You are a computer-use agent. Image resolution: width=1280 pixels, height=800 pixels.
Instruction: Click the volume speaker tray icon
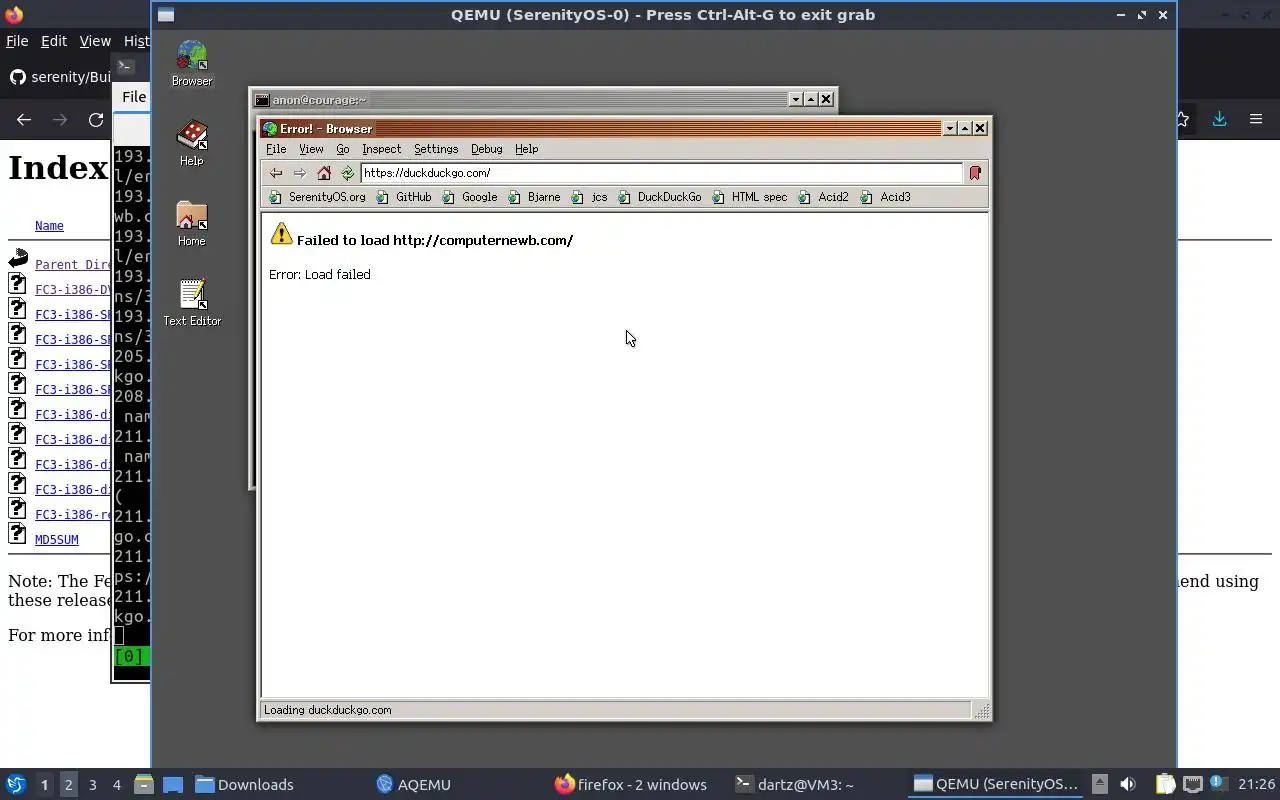(1128, 785)
